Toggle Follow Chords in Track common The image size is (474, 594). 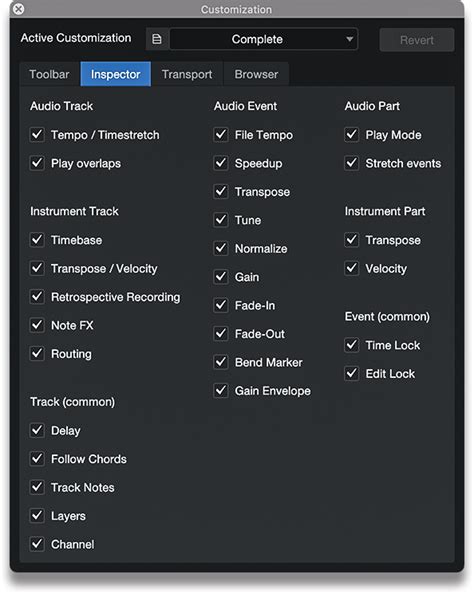coord(37,459)
